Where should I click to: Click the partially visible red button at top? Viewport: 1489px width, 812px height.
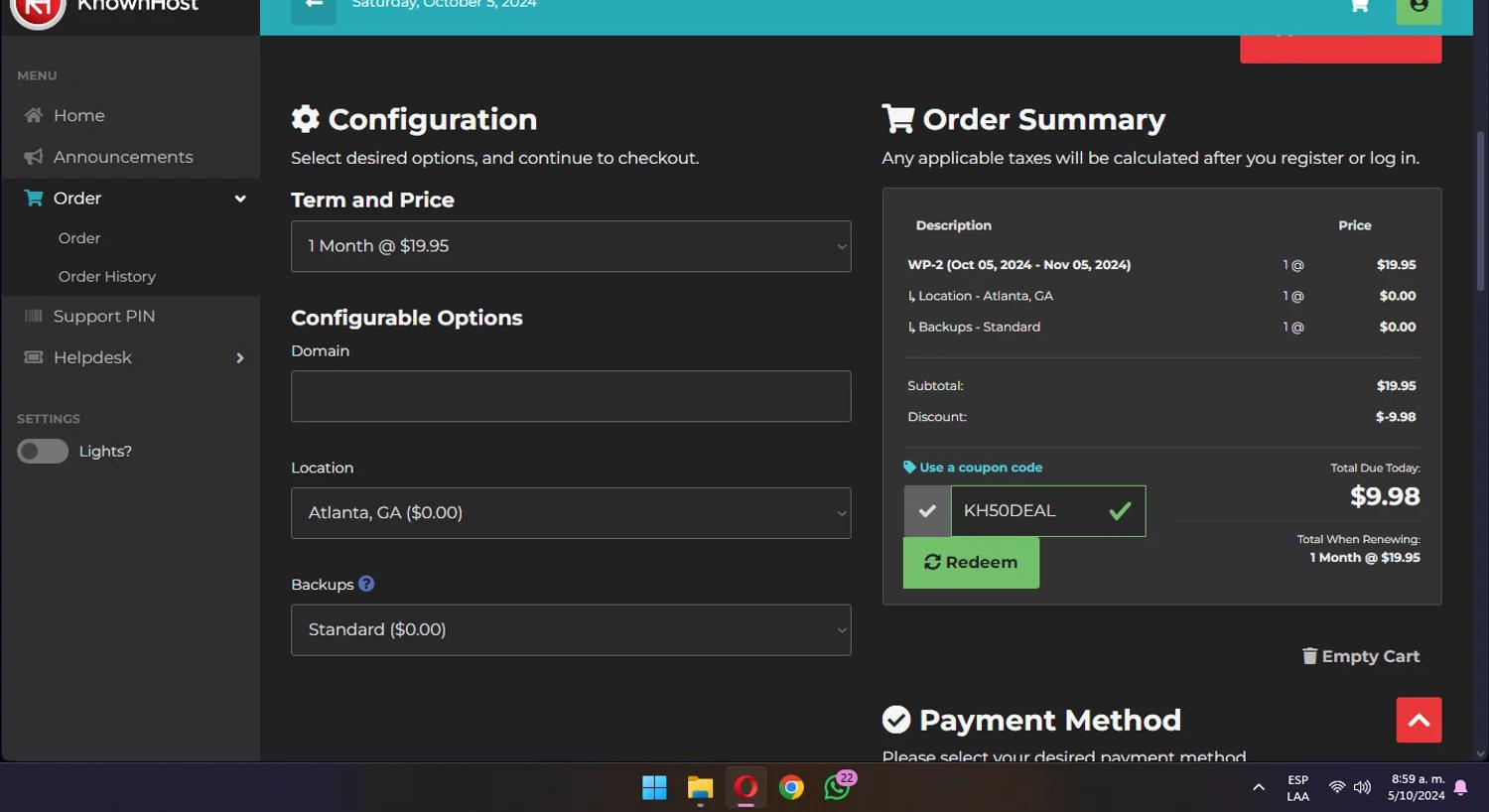pyautogui.click(x=1341, y=49)
